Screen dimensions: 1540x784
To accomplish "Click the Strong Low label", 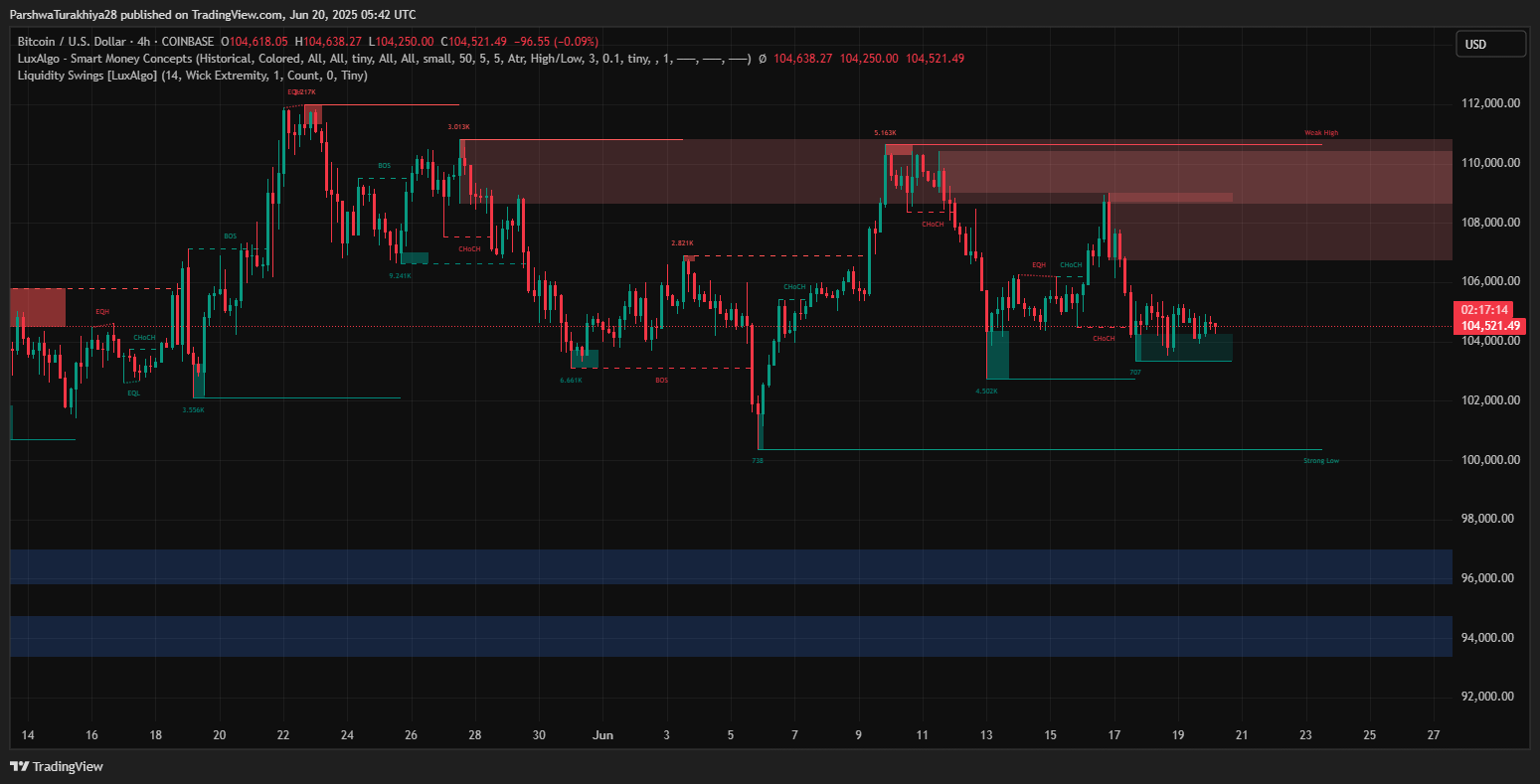I will click(1320, 461).
